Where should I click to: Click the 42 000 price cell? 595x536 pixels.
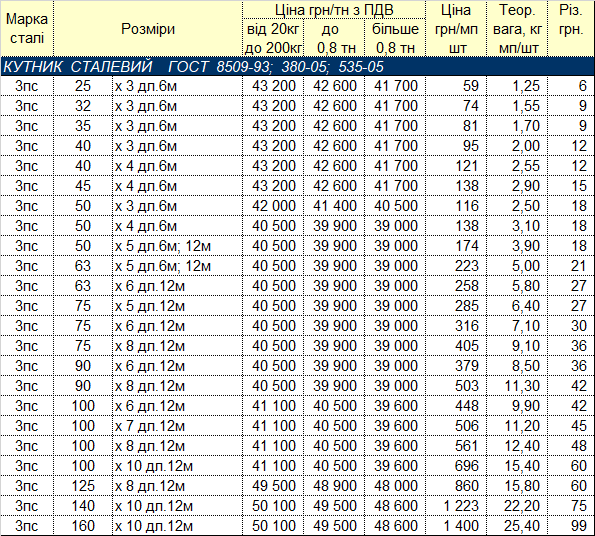(x=273, y=206)
